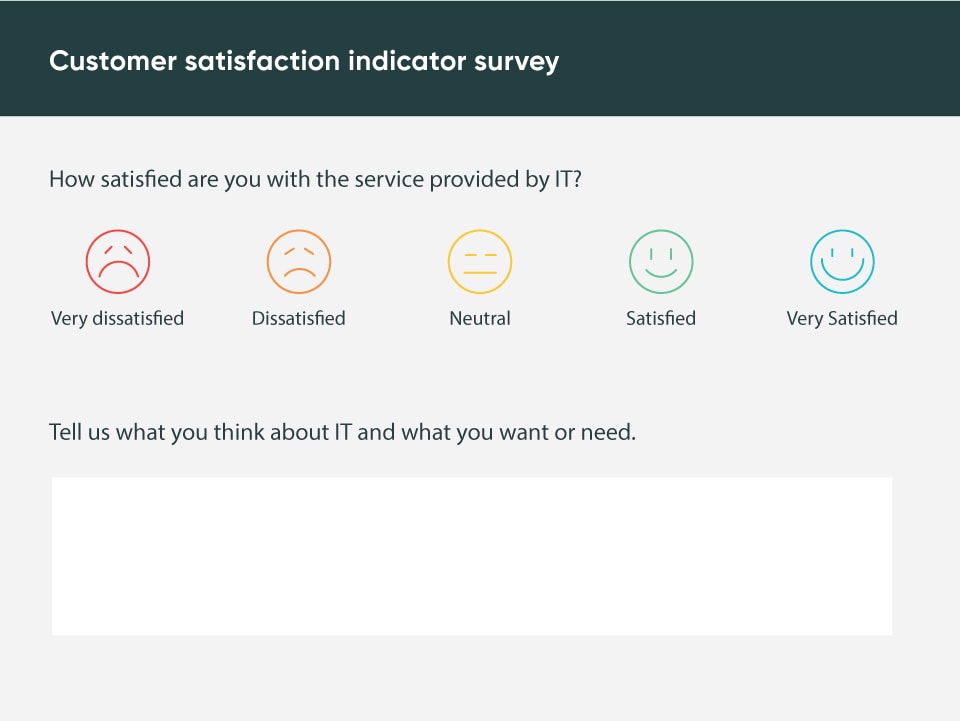Click the "Very dissatisfied" text label
Image resolution: width=960 pixels, height=721 pixels.
click(118, 319)
